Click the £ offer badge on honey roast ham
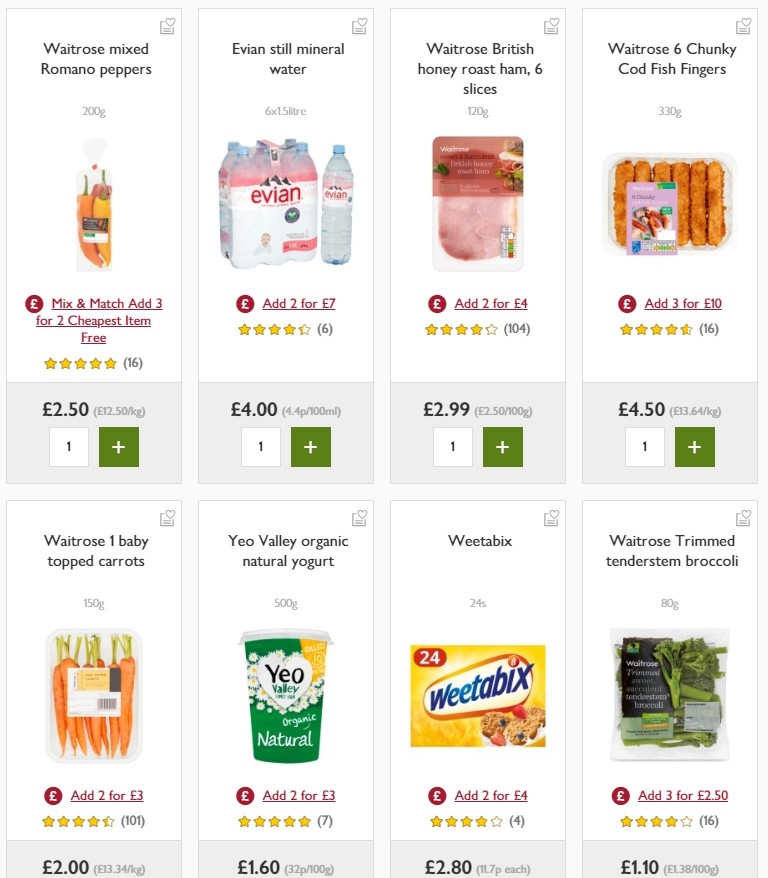Viewport: 768px width, 878px height. (x=437, y=303)
